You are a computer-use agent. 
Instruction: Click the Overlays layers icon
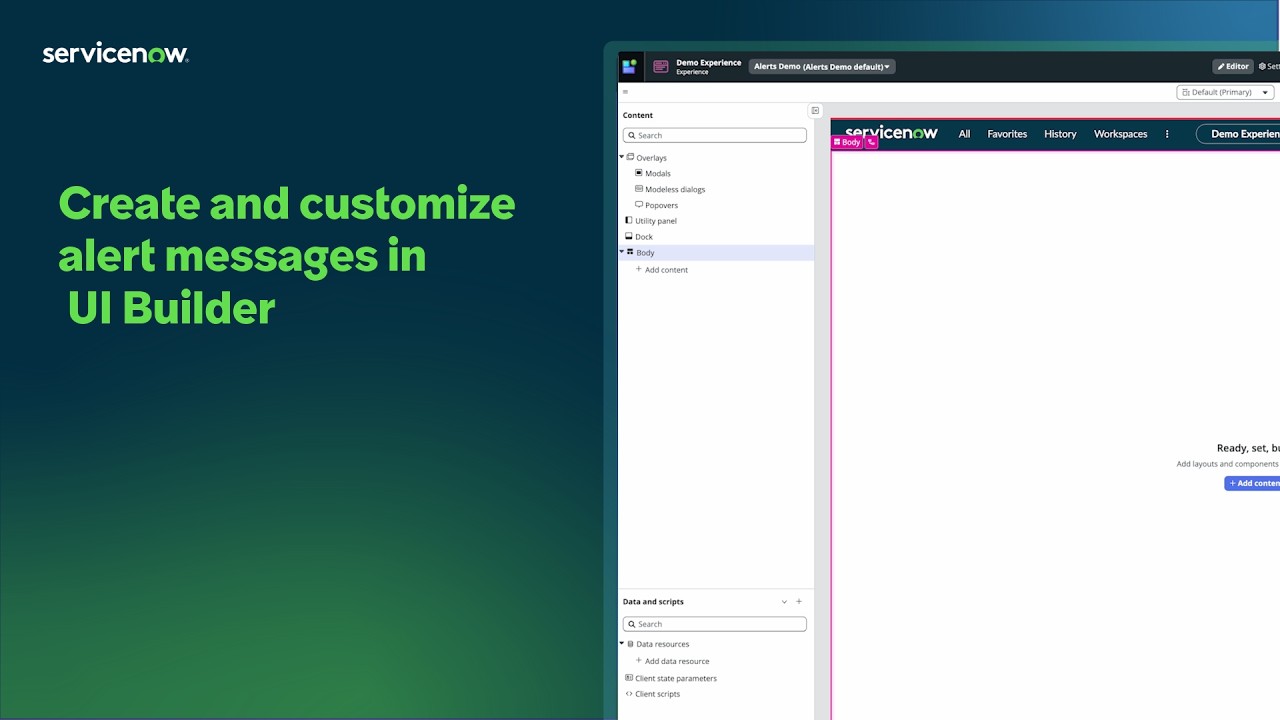(630, 157)
